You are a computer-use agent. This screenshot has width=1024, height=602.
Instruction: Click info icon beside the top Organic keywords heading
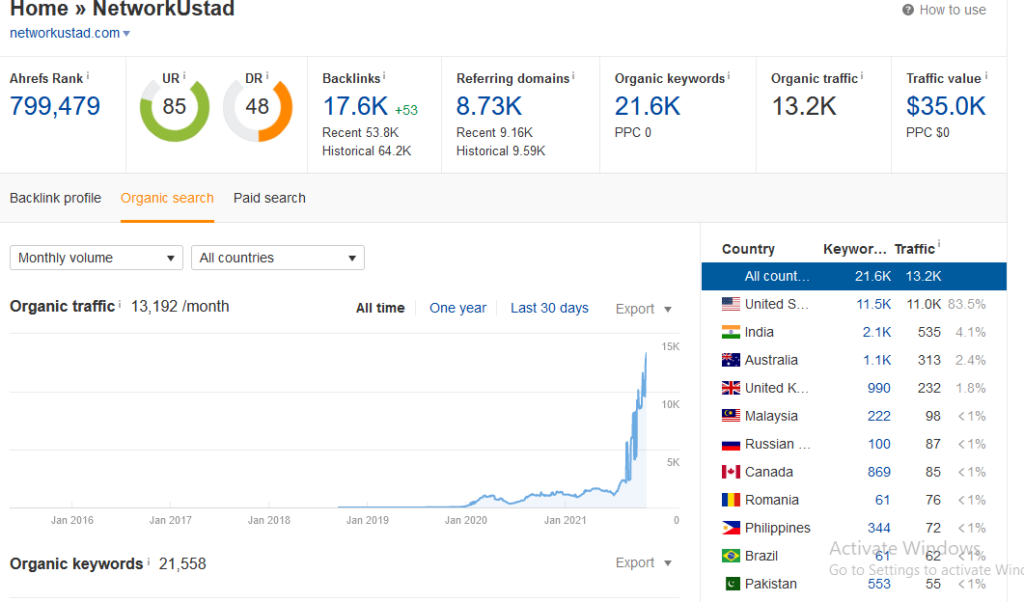click(x=729, y=76)
